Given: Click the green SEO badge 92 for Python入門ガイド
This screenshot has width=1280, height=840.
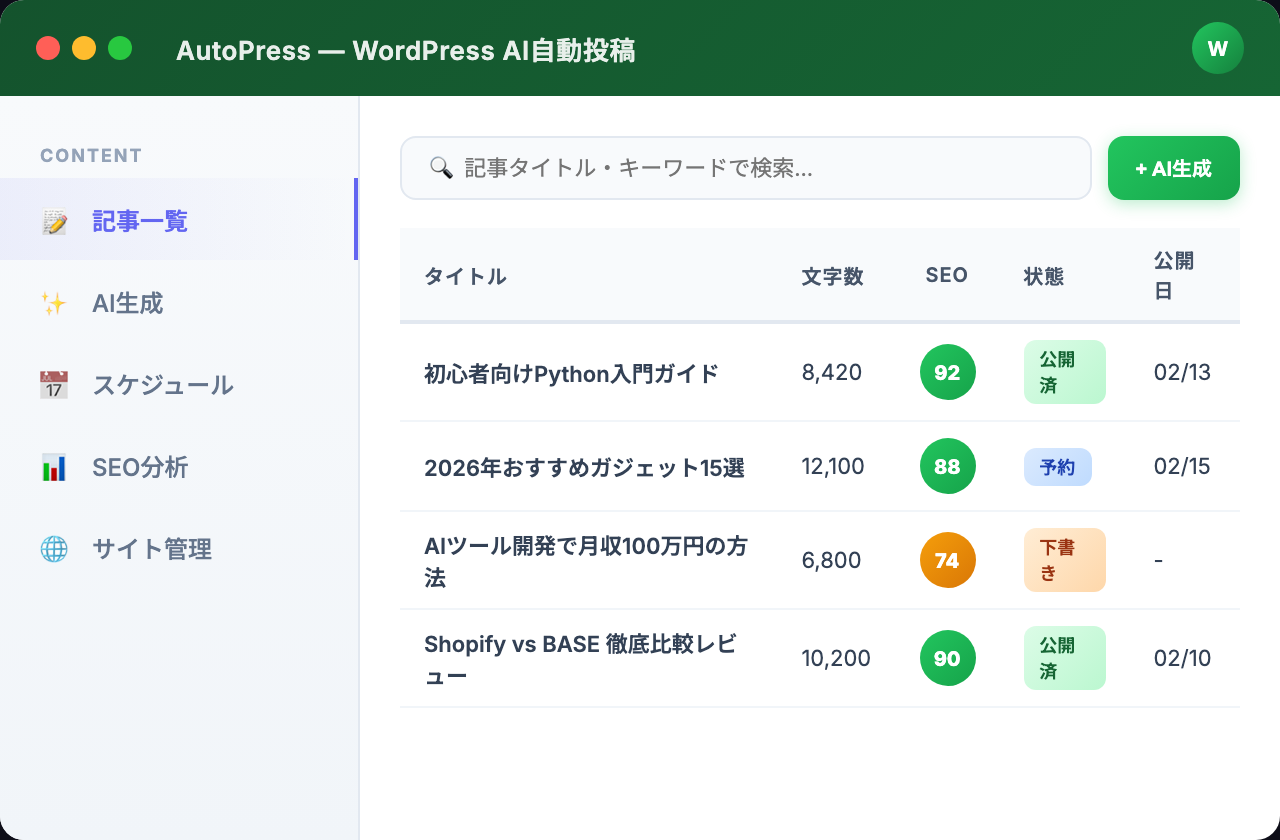Looking at the screenshot, I should click(x=947, y=372).
